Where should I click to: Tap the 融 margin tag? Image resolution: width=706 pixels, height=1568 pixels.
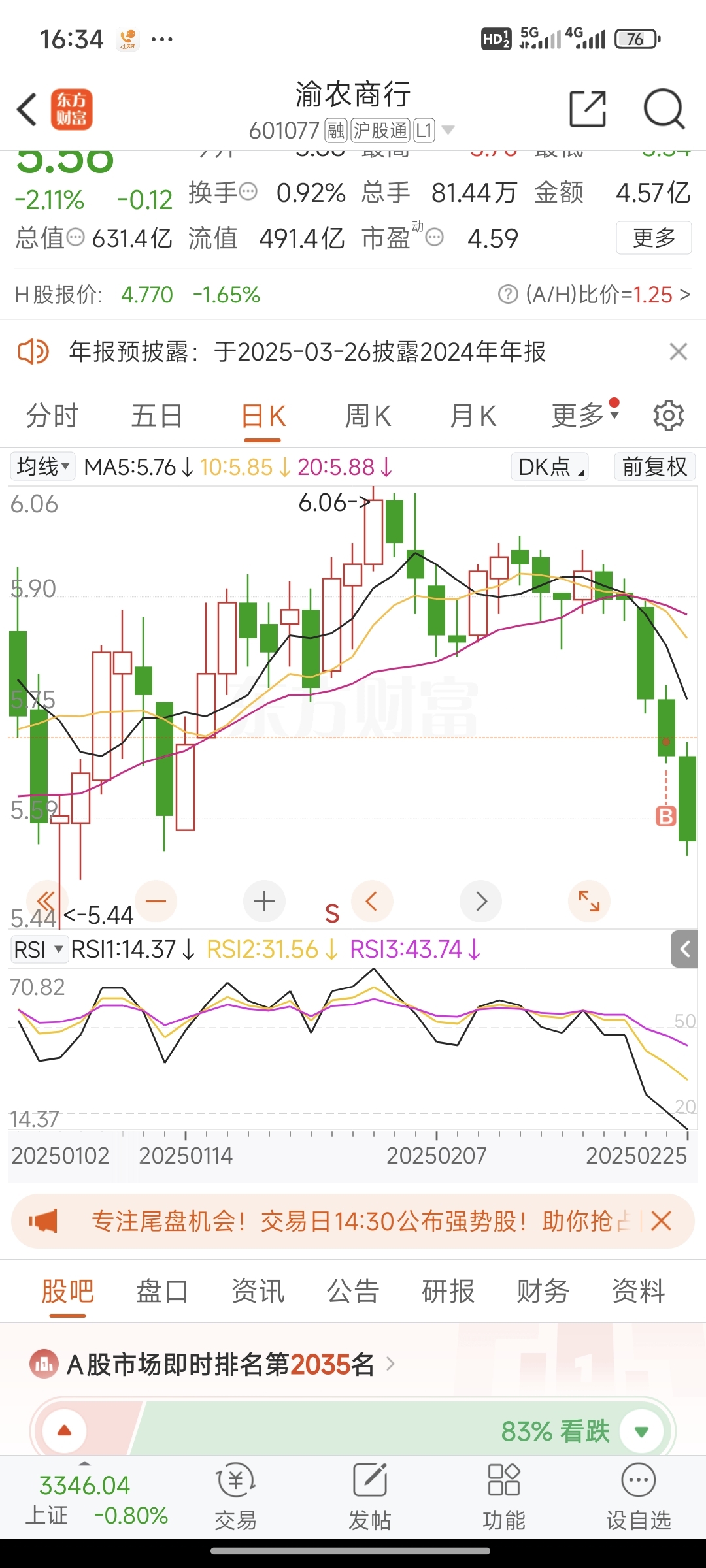tap(336, 131)
